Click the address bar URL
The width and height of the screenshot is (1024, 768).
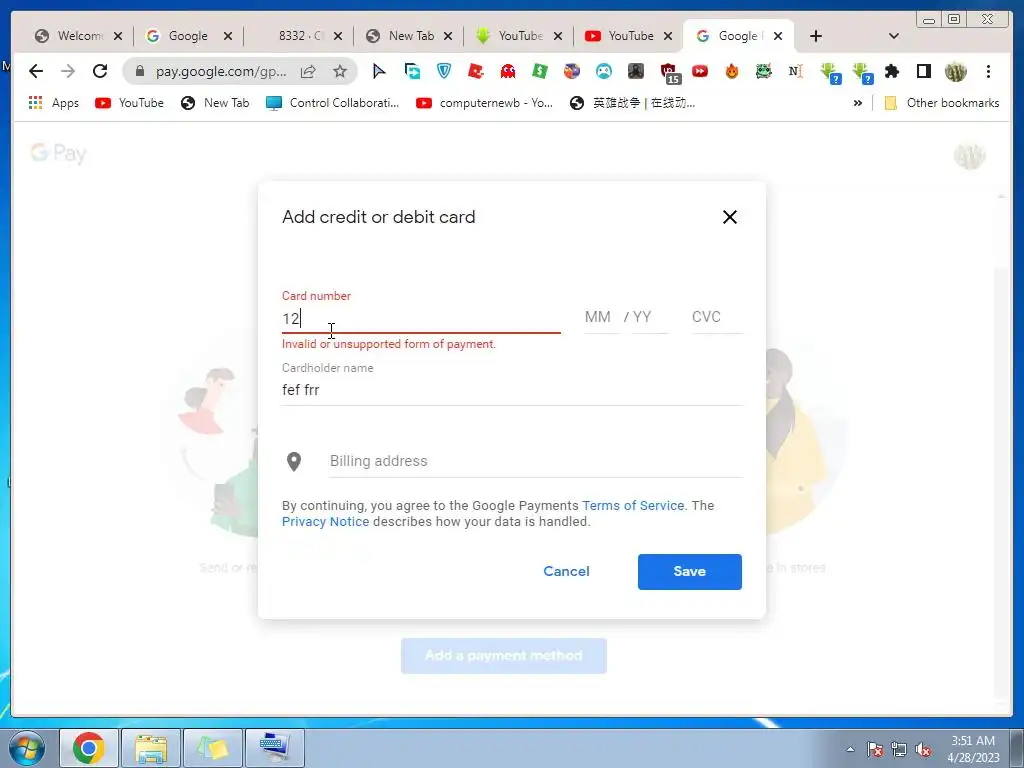221,71
